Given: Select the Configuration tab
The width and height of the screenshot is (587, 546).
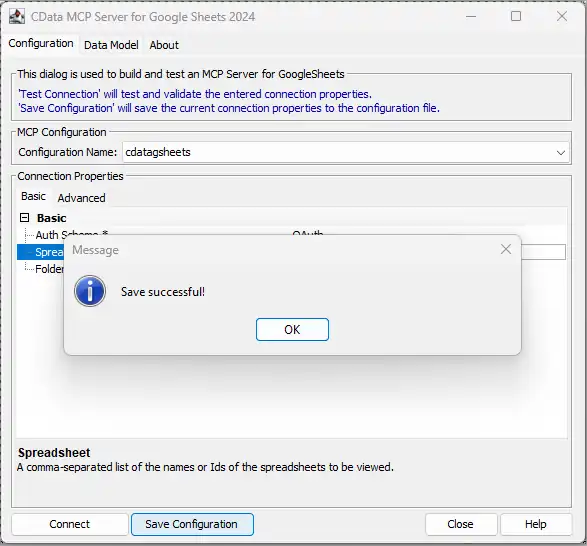Looking at the screenshot, I should (41, 43).
